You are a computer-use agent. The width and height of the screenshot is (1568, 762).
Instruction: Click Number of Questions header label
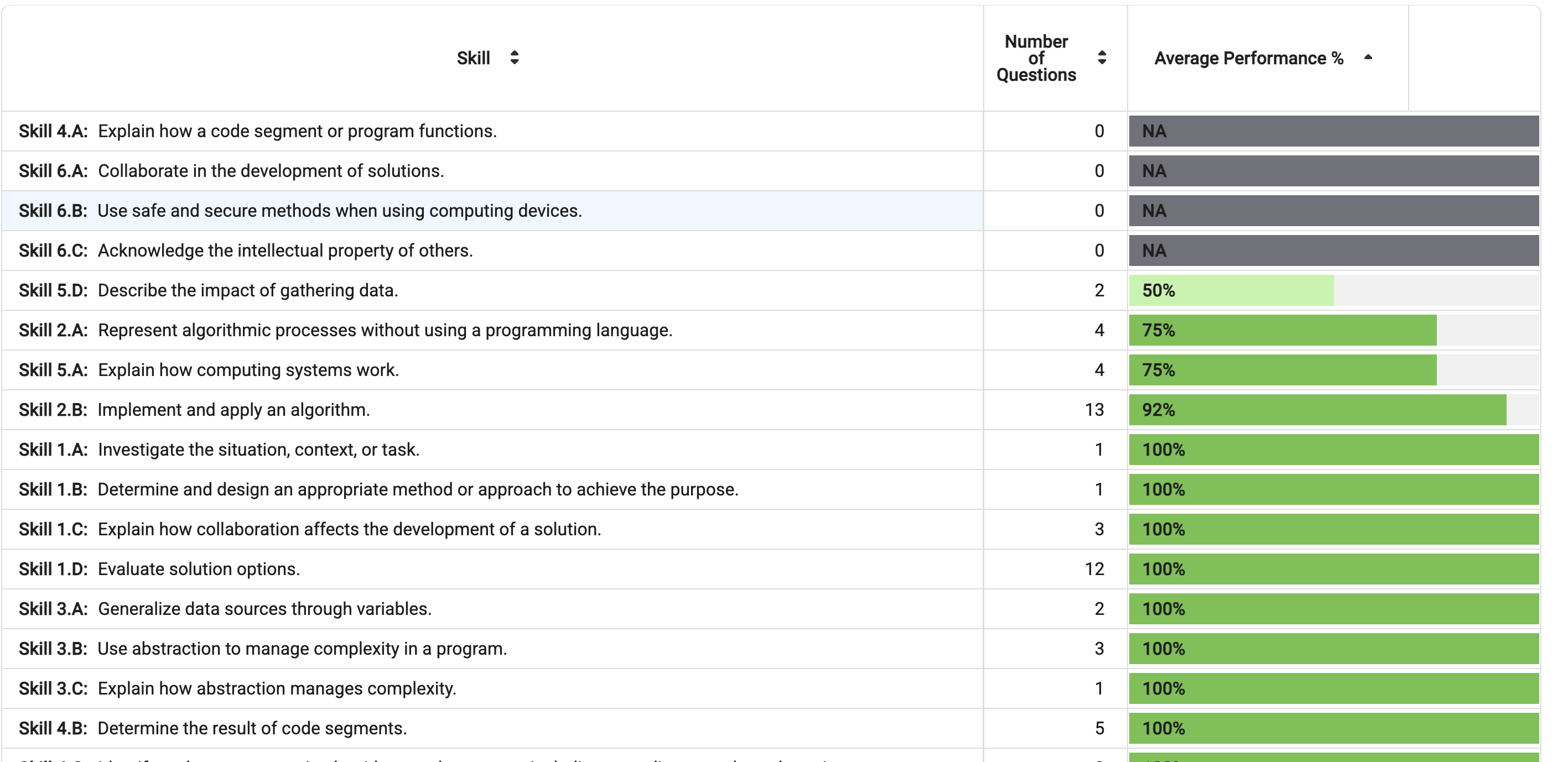(1036, 59)
